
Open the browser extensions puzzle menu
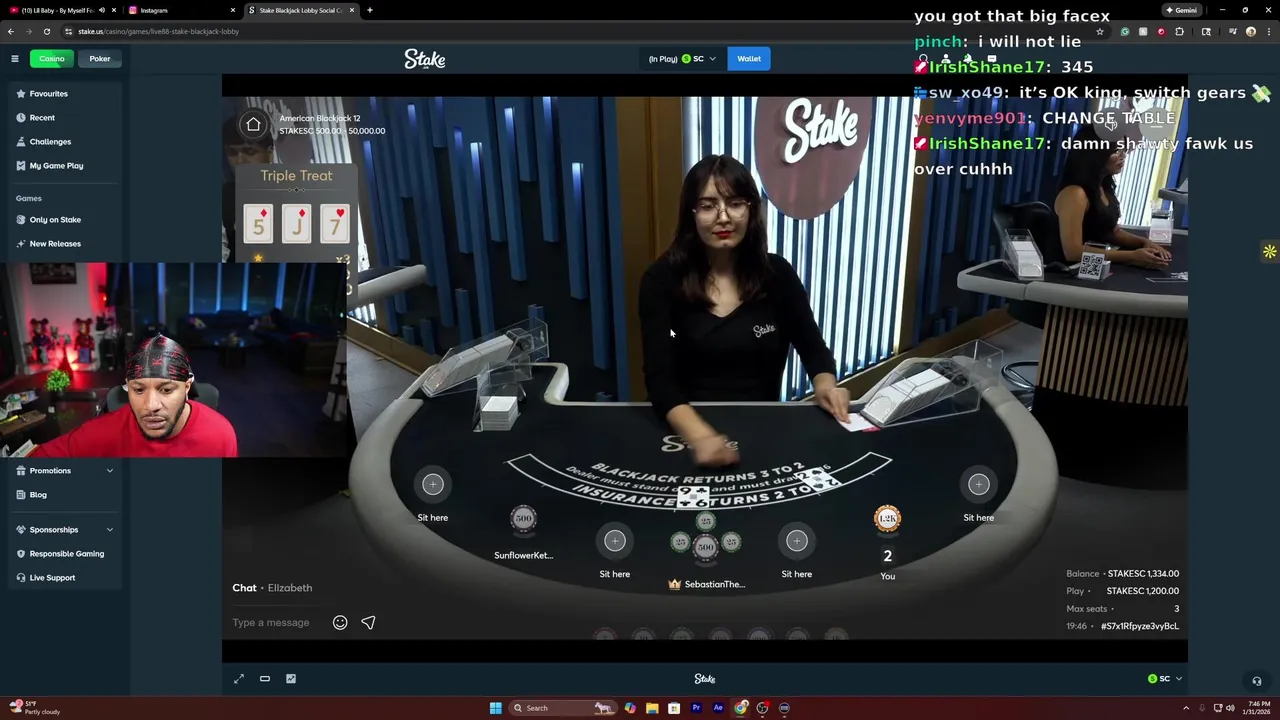click(1179, 31)
